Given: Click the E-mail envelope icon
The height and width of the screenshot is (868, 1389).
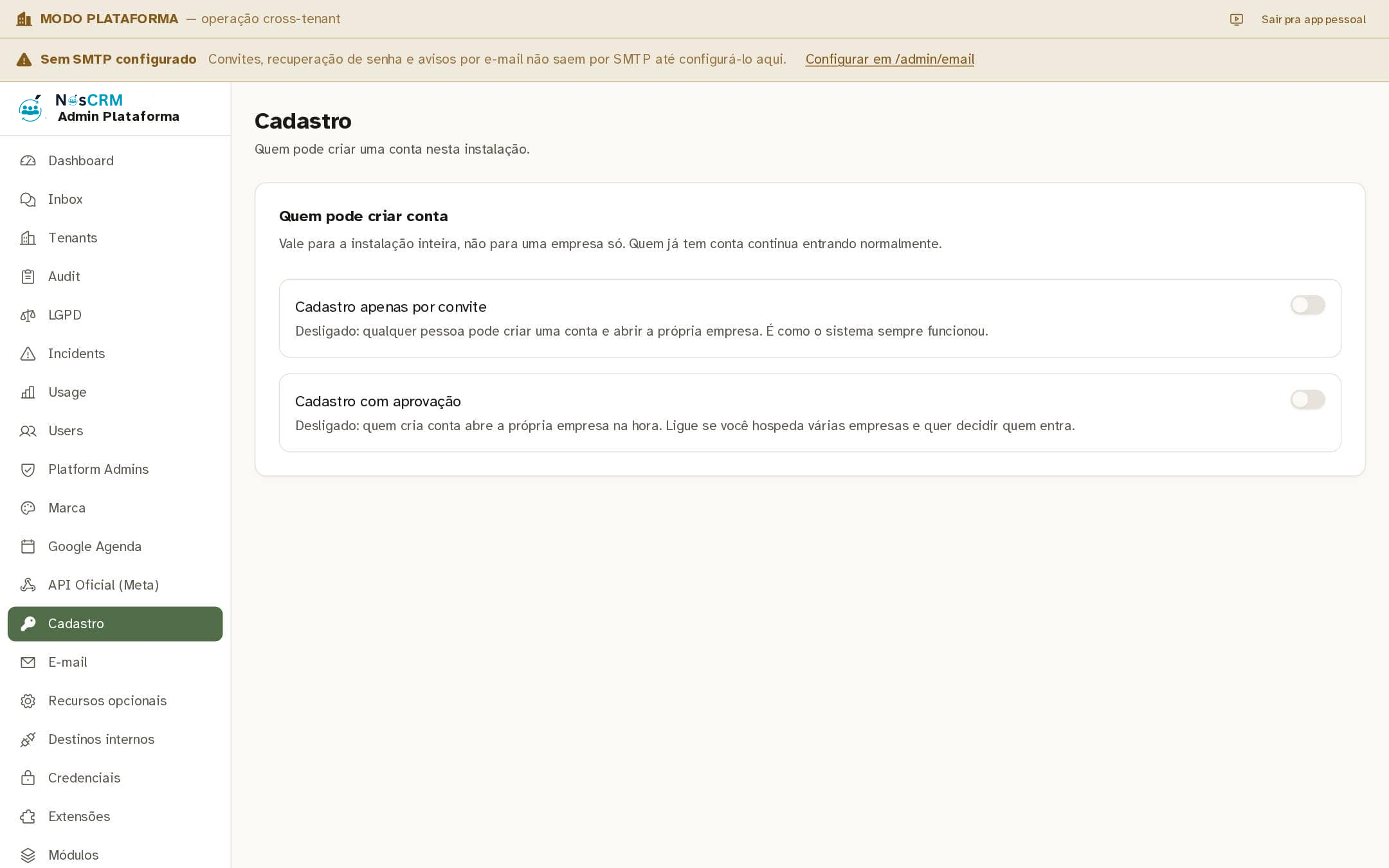Looking at the screenshot, I should (x=28, y=662).
